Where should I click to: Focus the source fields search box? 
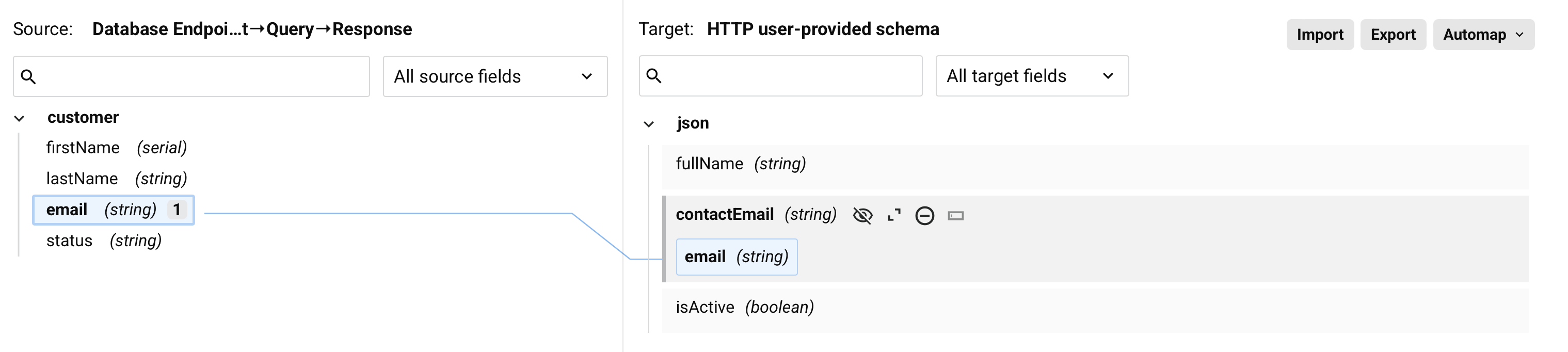[x=201, y=77]
